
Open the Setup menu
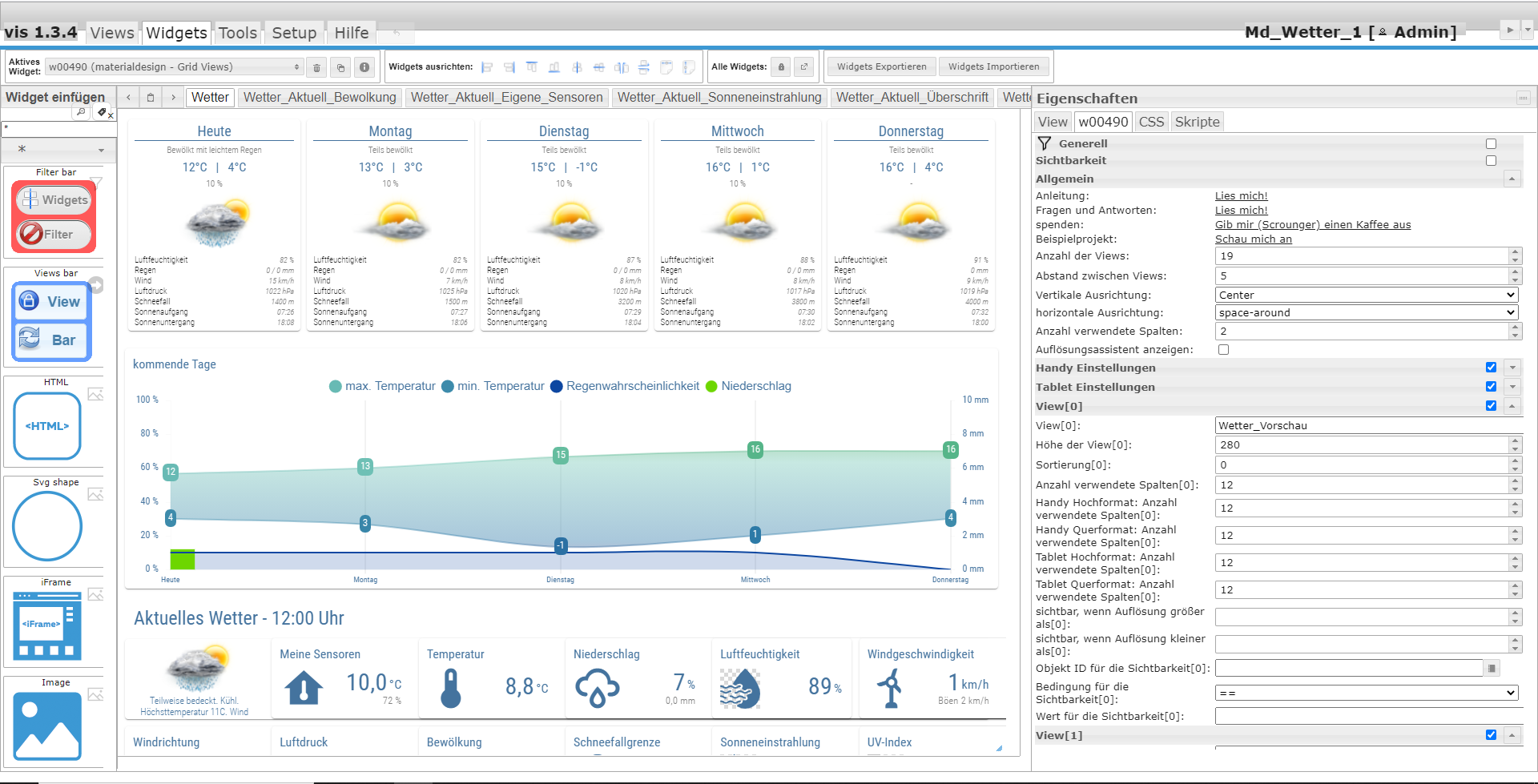coord(294,33)
